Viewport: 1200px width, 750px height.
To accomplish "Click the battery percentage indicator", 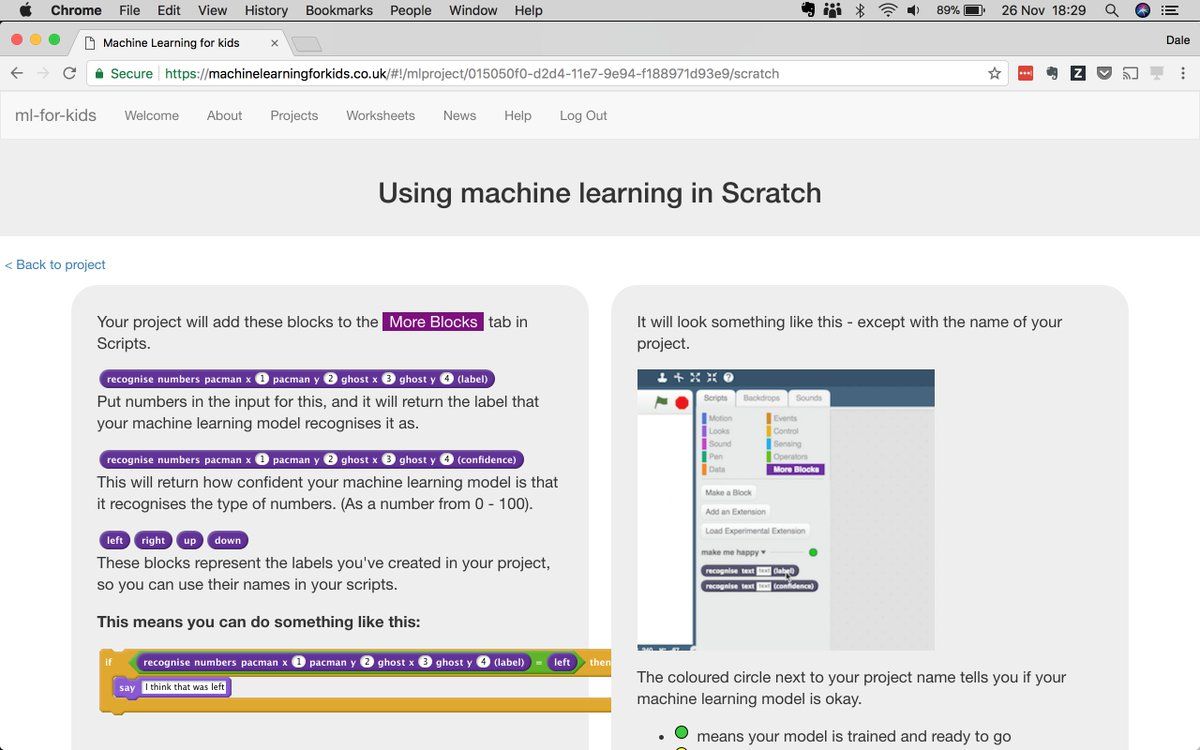I will click(961, 10).
